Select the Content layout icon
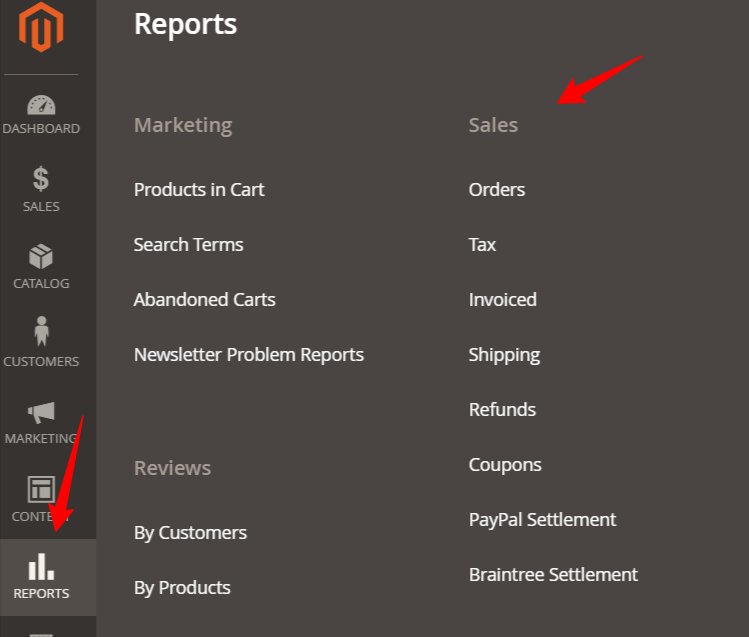This screenshot has height=637, width=749. point(41,489)
